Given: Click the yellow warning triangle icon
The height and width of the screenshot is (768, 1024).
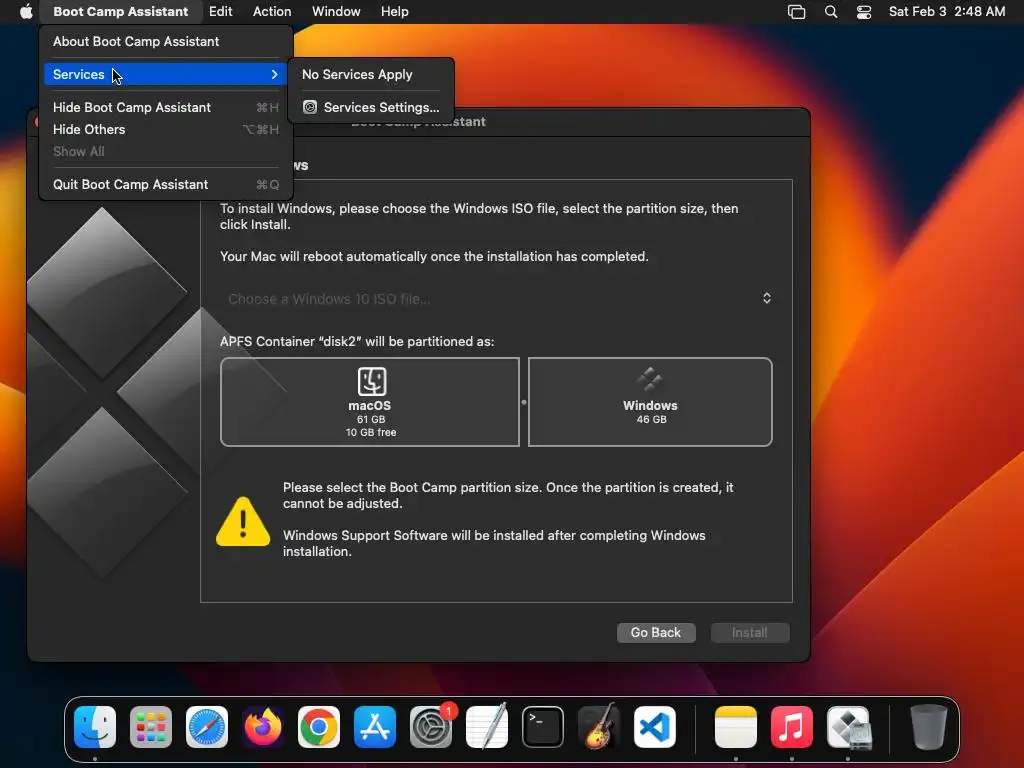Looking at the screenshot, I should coord(243,522).
